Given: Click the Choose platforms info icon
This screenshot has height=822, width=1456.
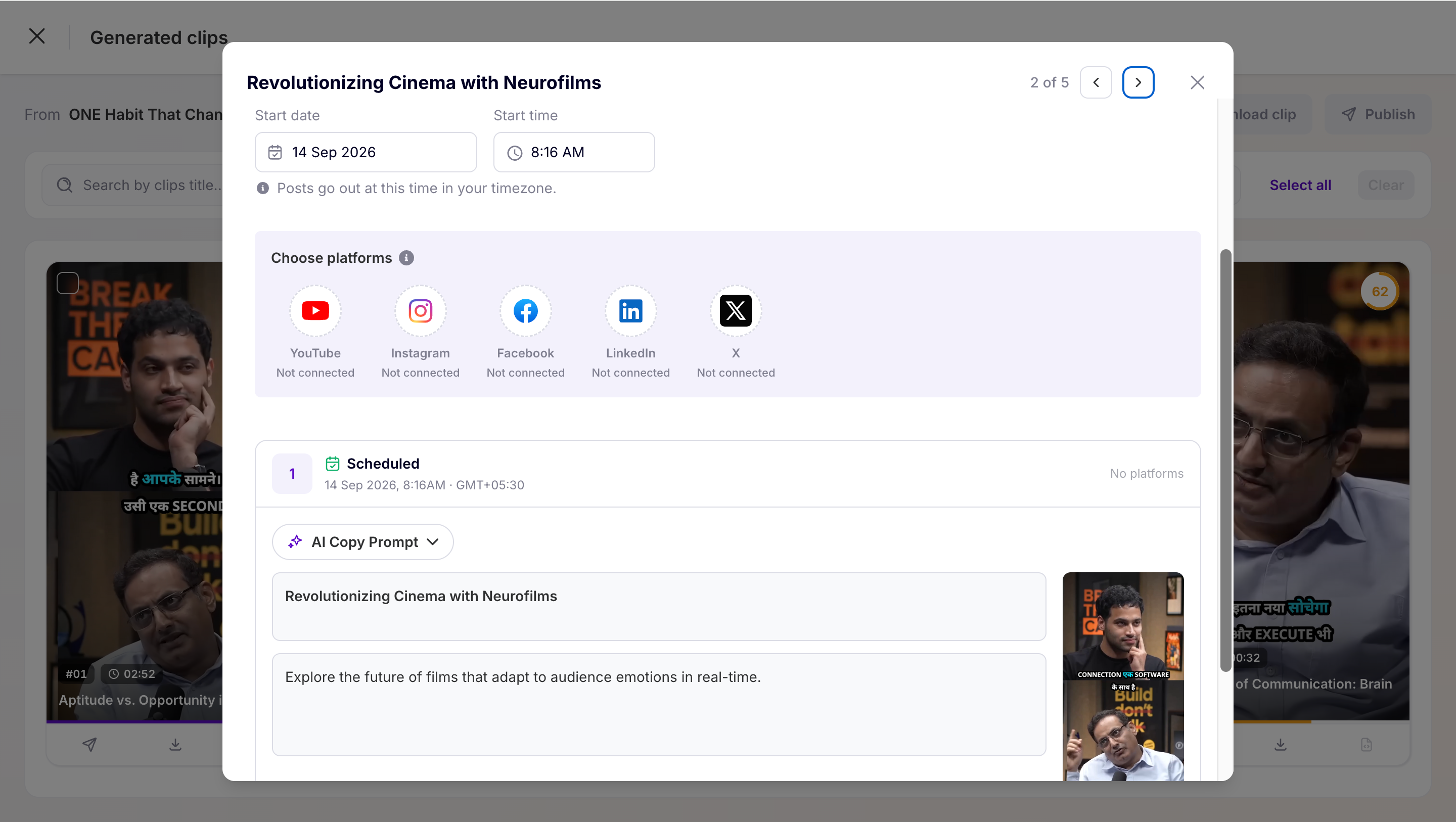Looking at the screenshot, I should tap(406, 258).
